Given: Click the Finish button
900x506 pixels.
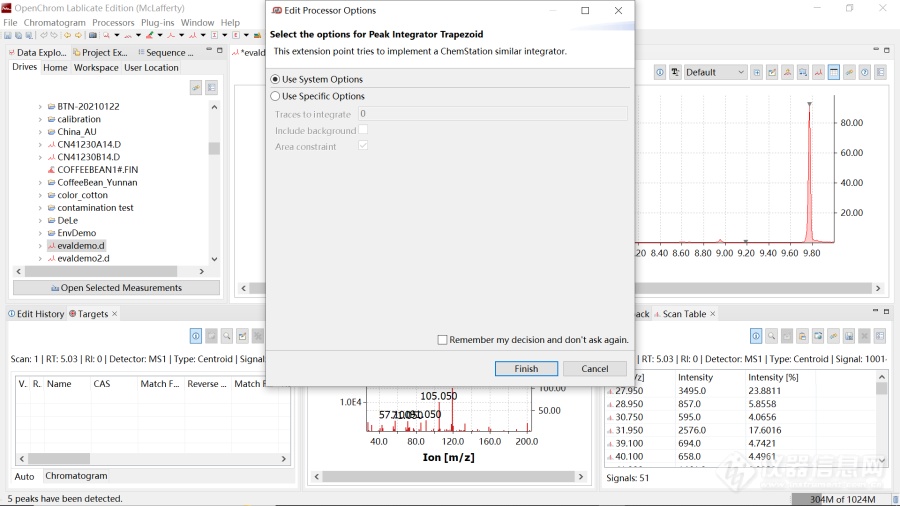Looking at the screenshot, I should point(526,368).
